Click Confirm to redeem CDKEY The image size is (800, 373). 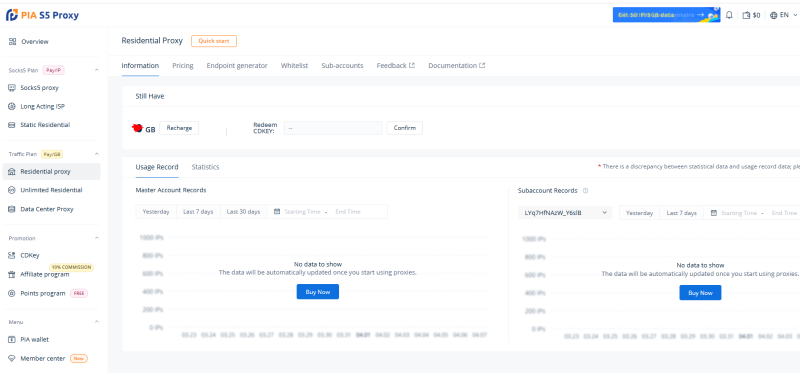click(405, 128)
